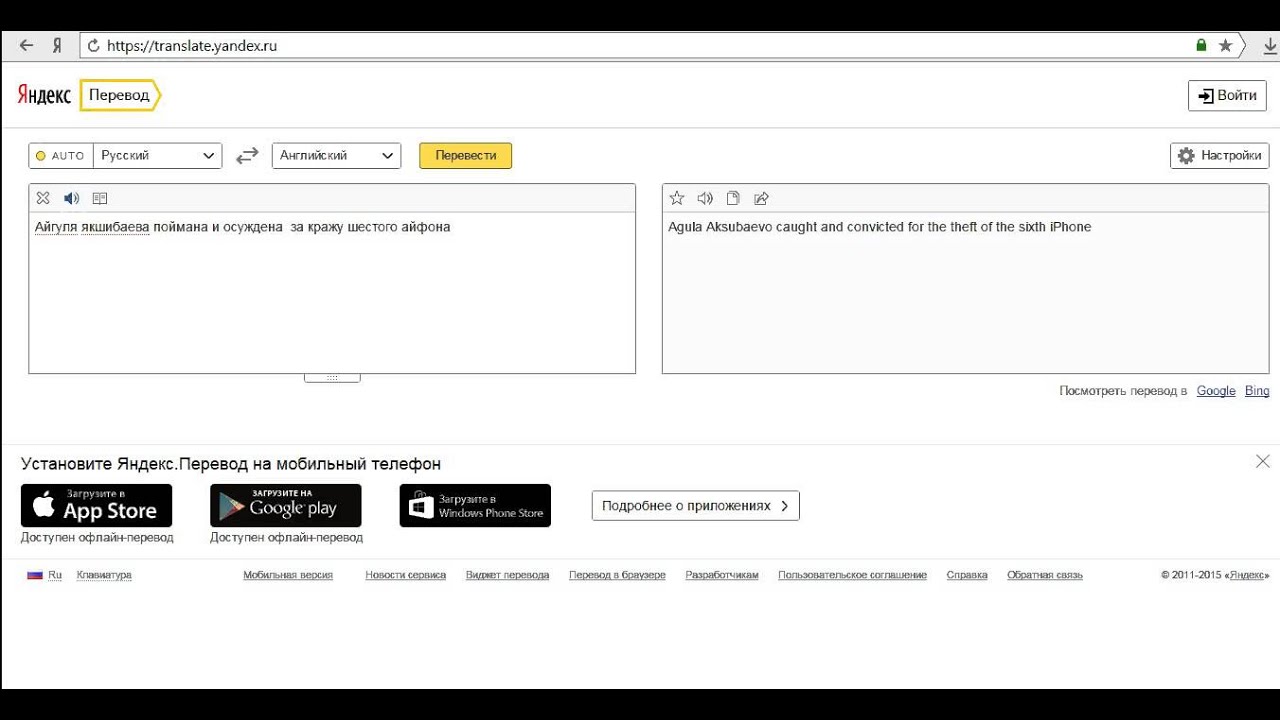Open Подробнее о приложениях button
1280x720 pixels.
[x=696, y=506]
